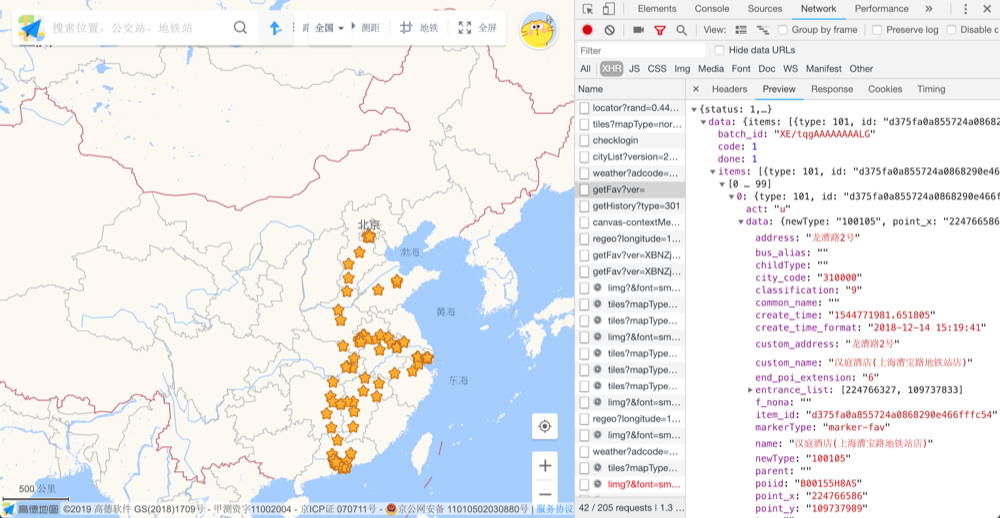
Task: Enable Preserve log checkbox
Action: click(877, 29)
